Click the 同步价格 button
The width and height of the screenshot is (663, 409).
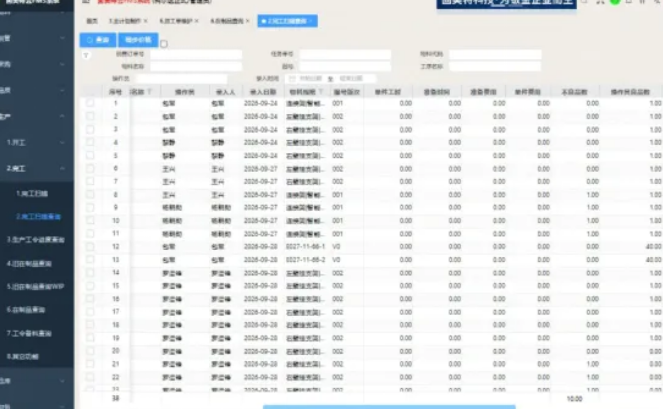click(x=138, y=40)
